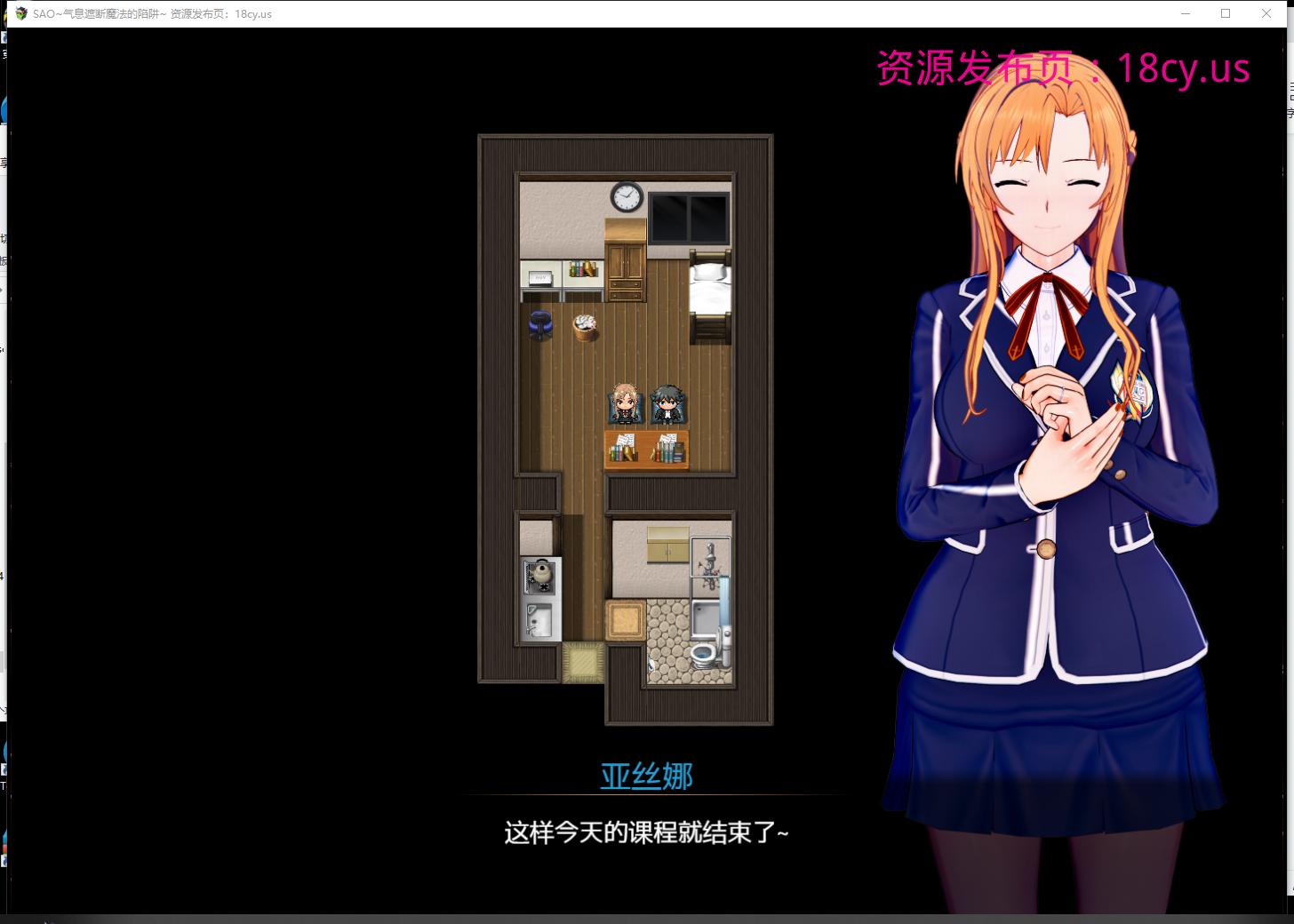Click the black-haired boy sprite at the table
1294x924 pixels.
[666, 405]
